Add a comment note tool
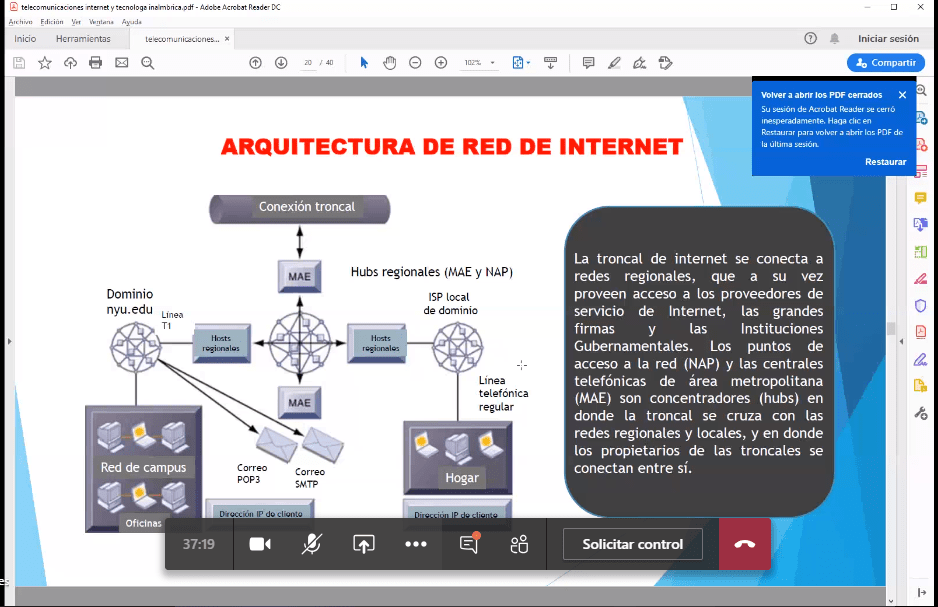The height and width of the screenshot is (607, 938). (x=588, y=63)
